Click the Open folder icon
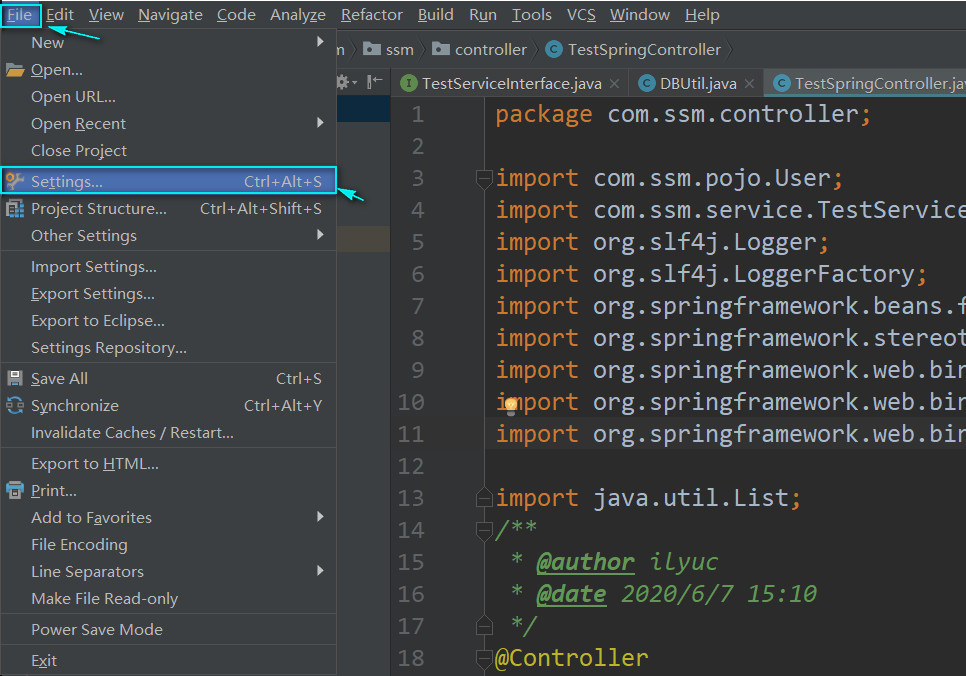966x676 pixels. point(15,70)
